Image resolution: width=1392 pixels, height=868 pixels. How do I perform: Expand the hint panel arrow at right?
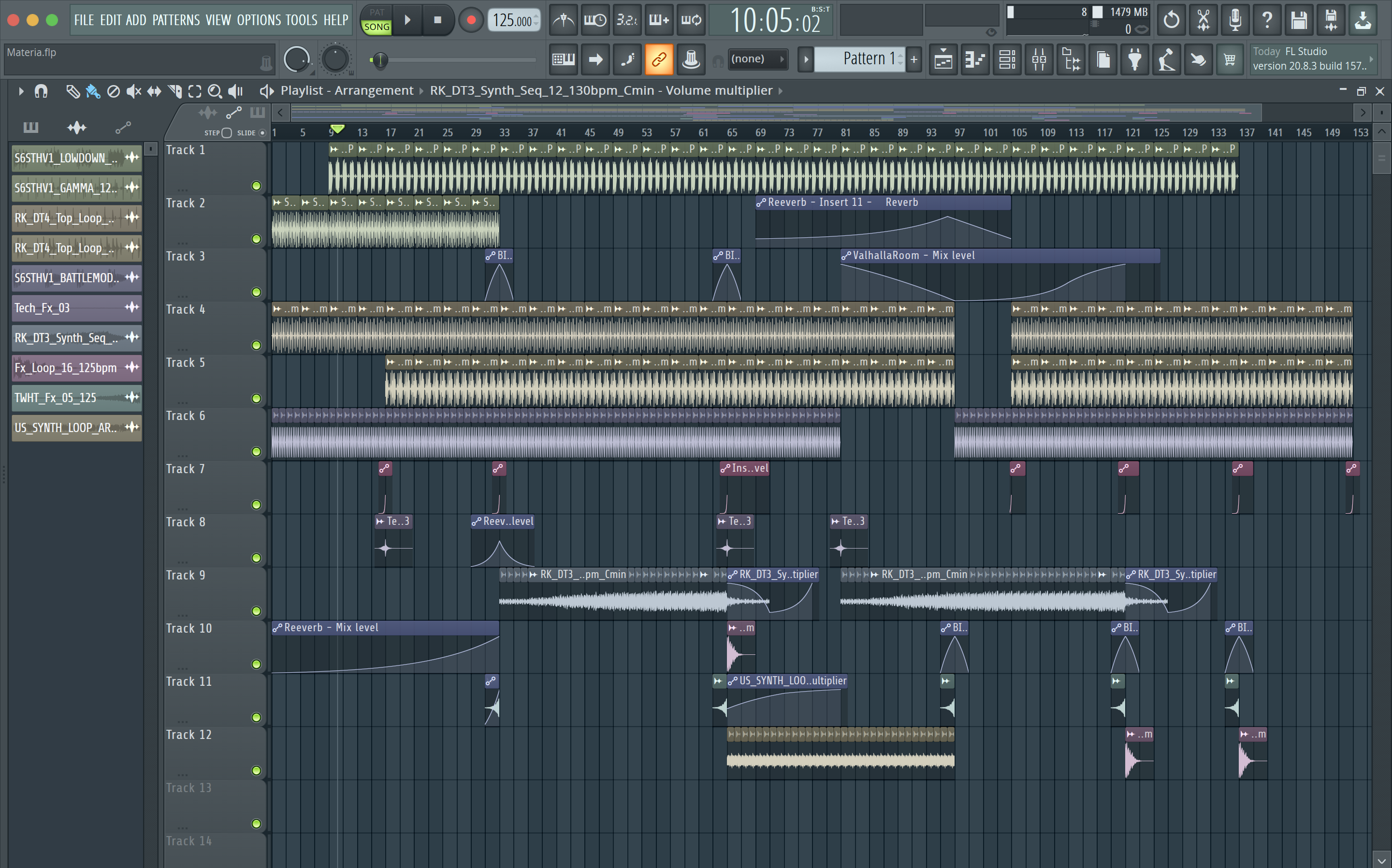pyautogui.click(x=1371, y=58)
